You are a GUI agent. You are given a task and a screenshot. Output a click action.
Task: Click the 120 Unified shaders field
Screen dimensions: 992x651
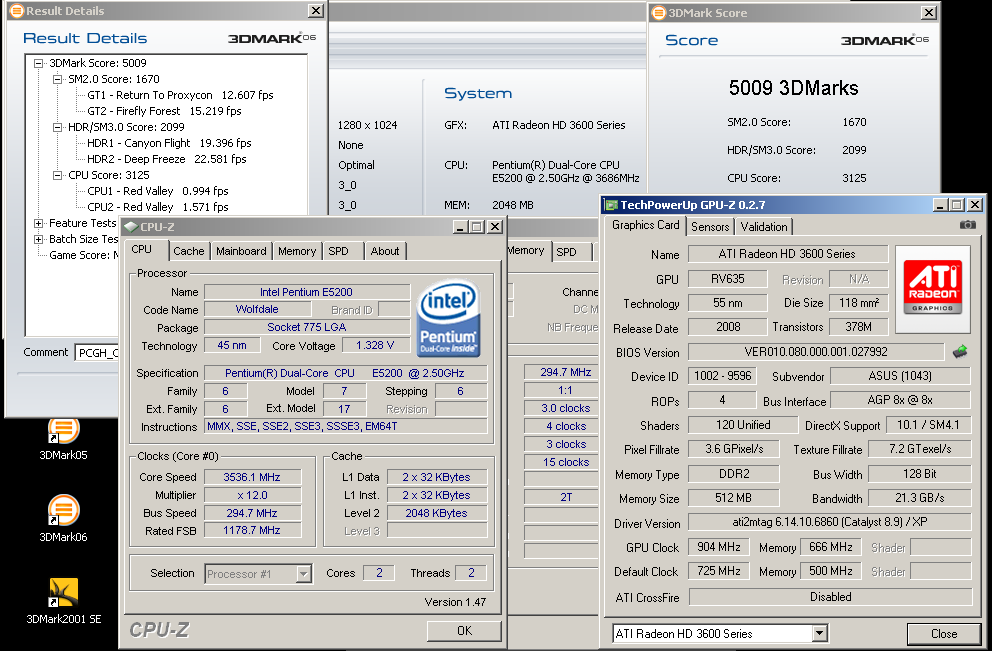coord(742,425)
